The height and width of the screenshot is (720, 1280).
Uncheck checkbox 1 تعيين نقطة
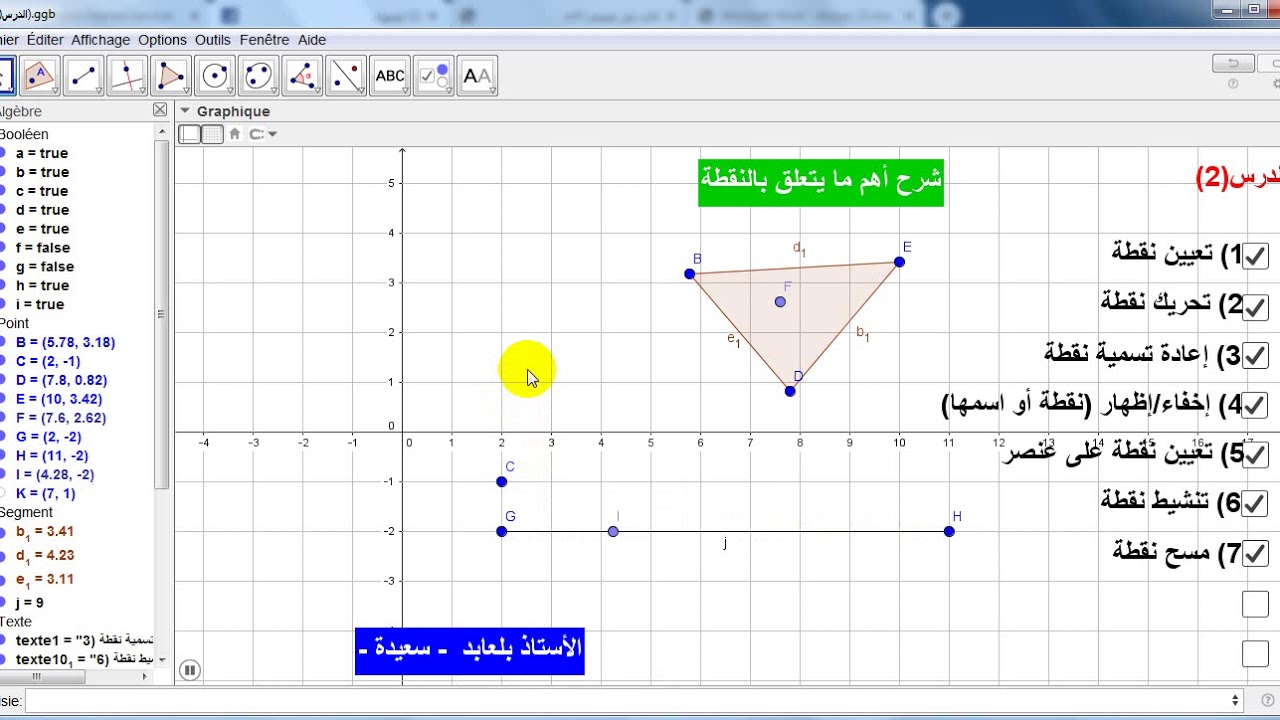(1255, 256)
